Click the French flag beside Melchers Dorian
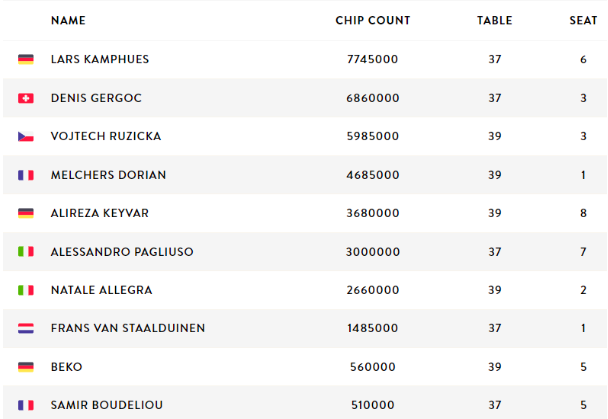 click(x=26, y=175)
